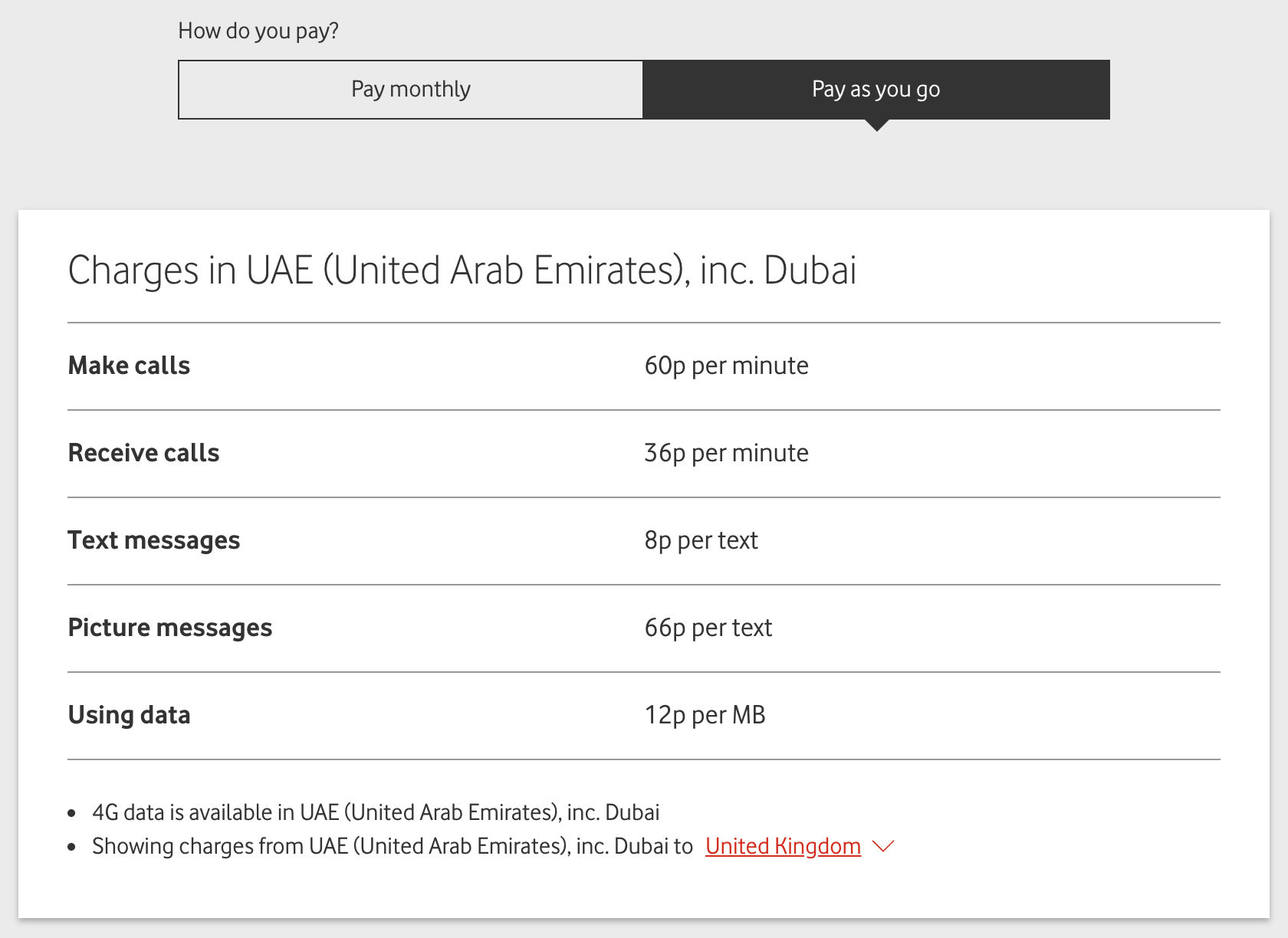Select the 36p per minute rate text
1288x938 pixels.
click(725, 453)
